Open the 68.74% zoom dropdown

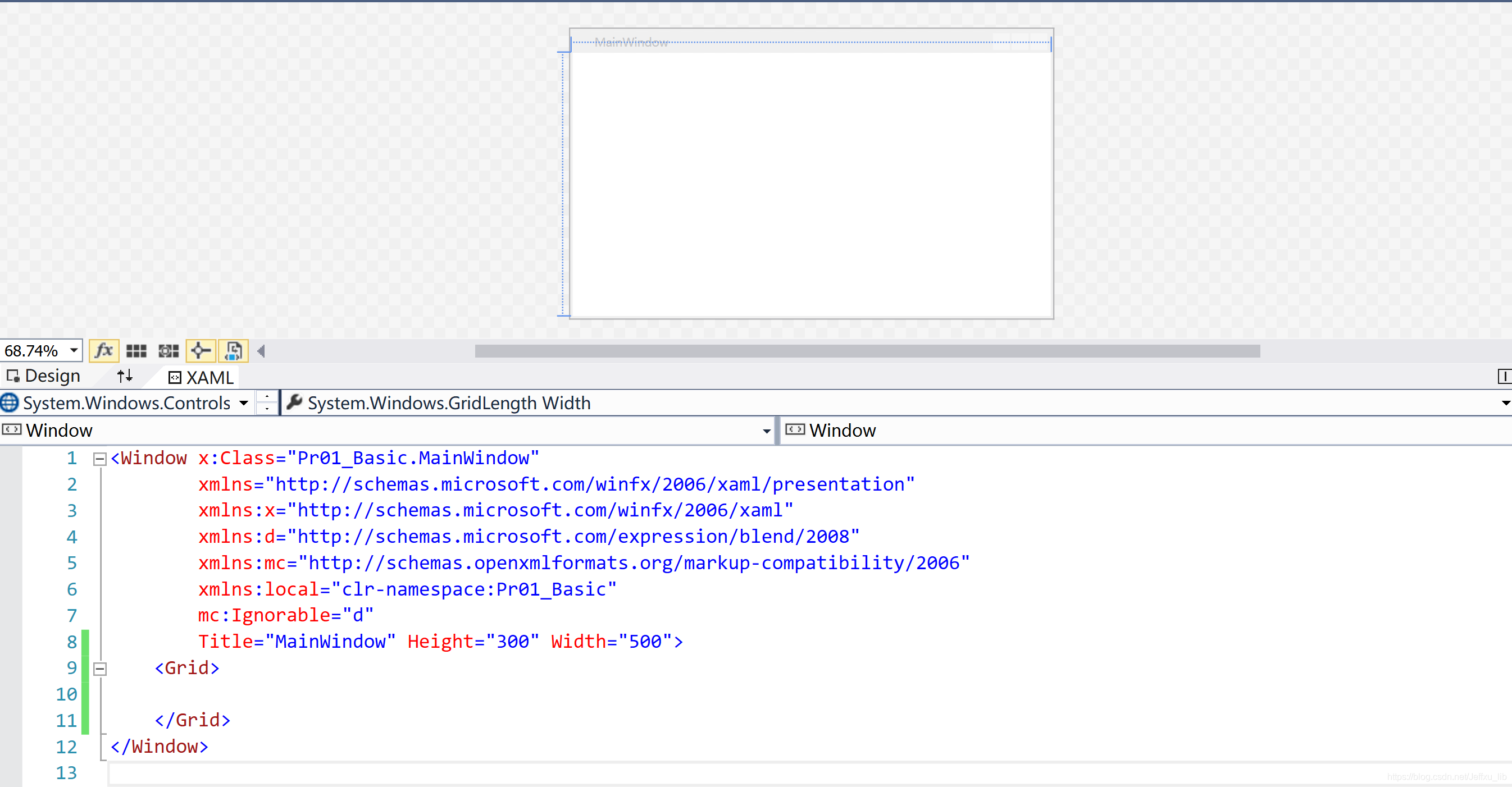point(74,351)
